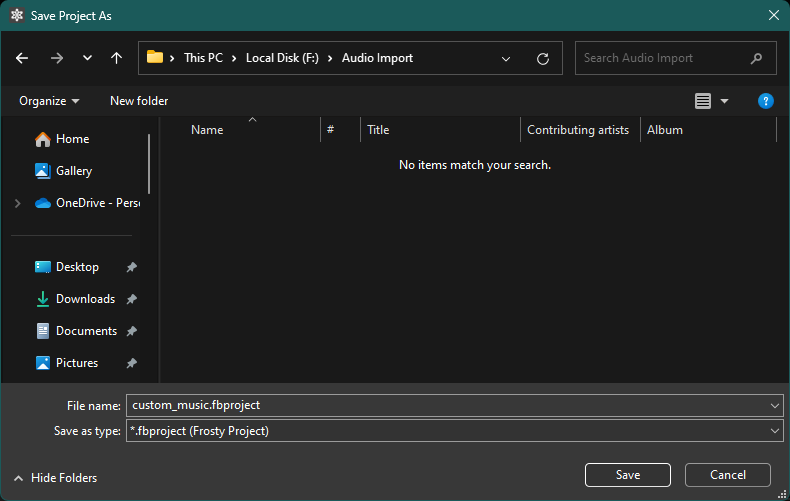The image size is (790, 501).
Task: Refresh the Audio Import folder
Action: [x=543, y=59]
